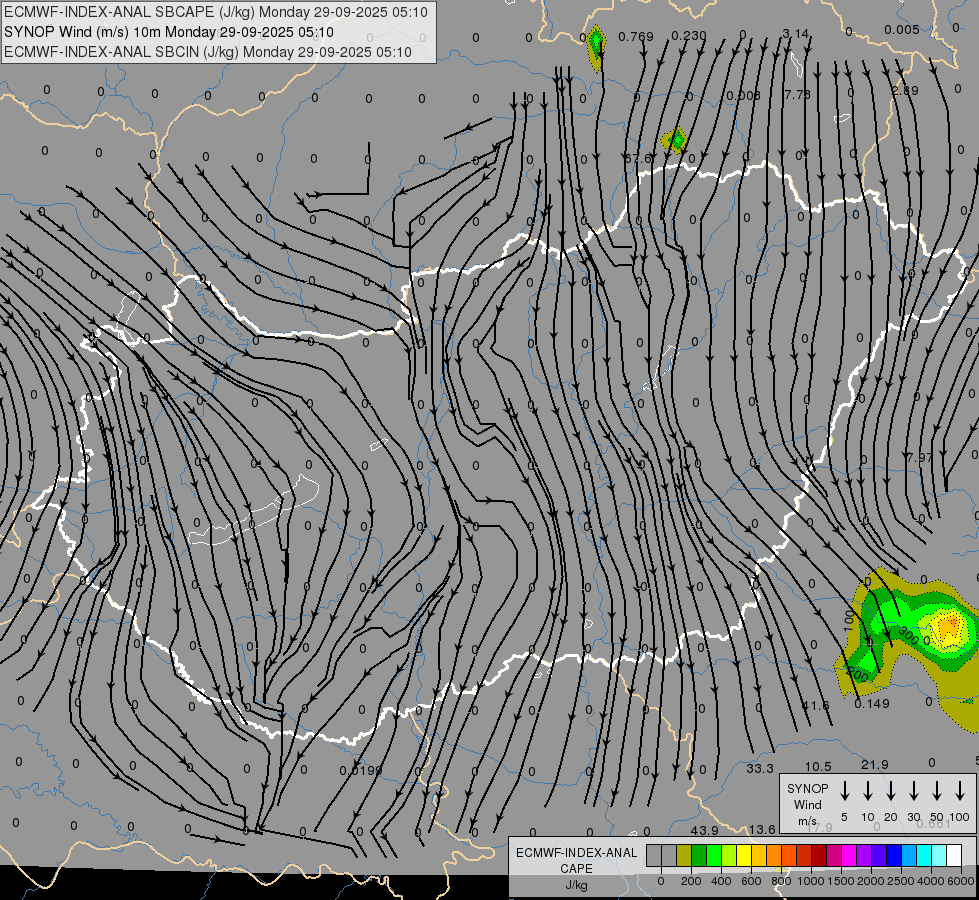Click the 1500 tick on the CAPE scale
The width and height of the screenshot is (979, 900).
pos(840,881)
